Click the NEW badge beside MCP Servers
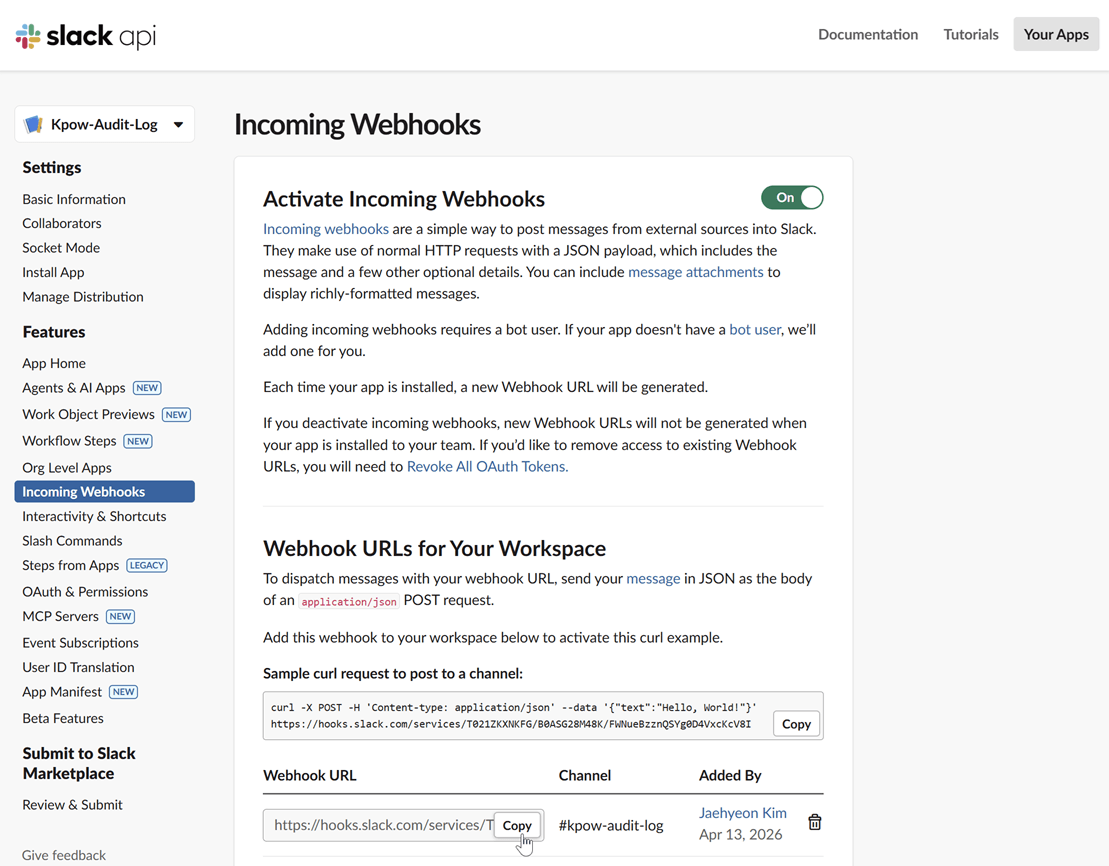 (x=120, y=616)
